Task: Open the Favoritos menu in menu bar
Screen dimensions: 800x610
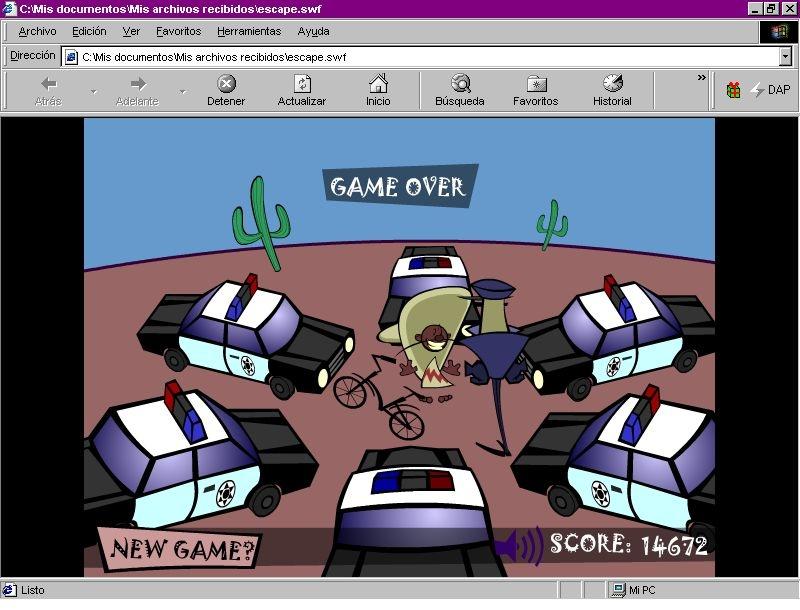Action: point(178,31)
